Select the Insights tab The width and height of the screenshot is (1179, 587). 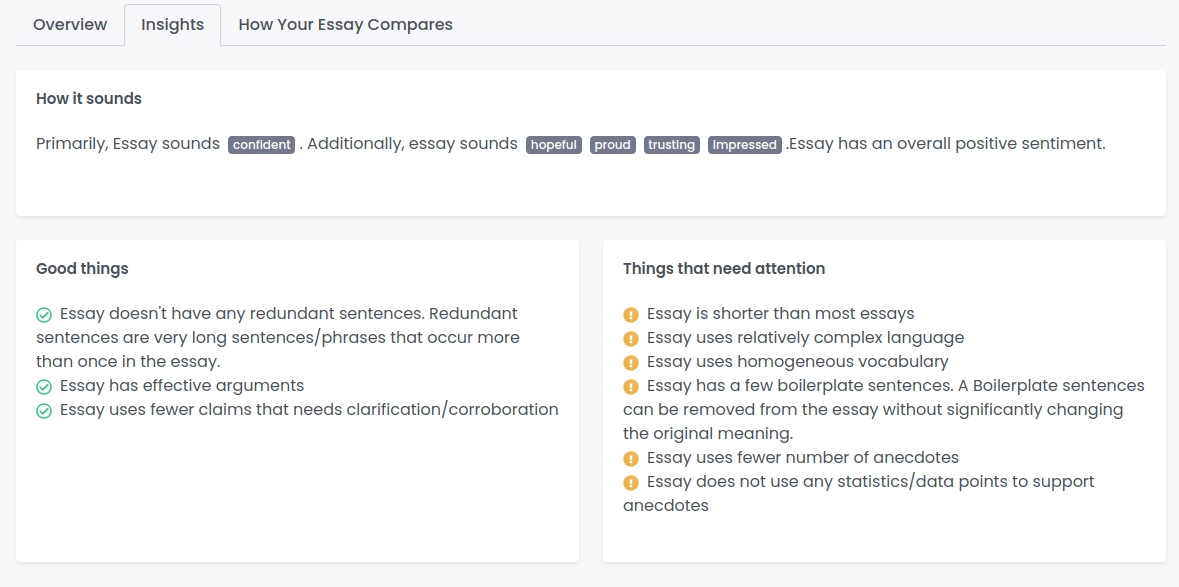coord(173,25)
